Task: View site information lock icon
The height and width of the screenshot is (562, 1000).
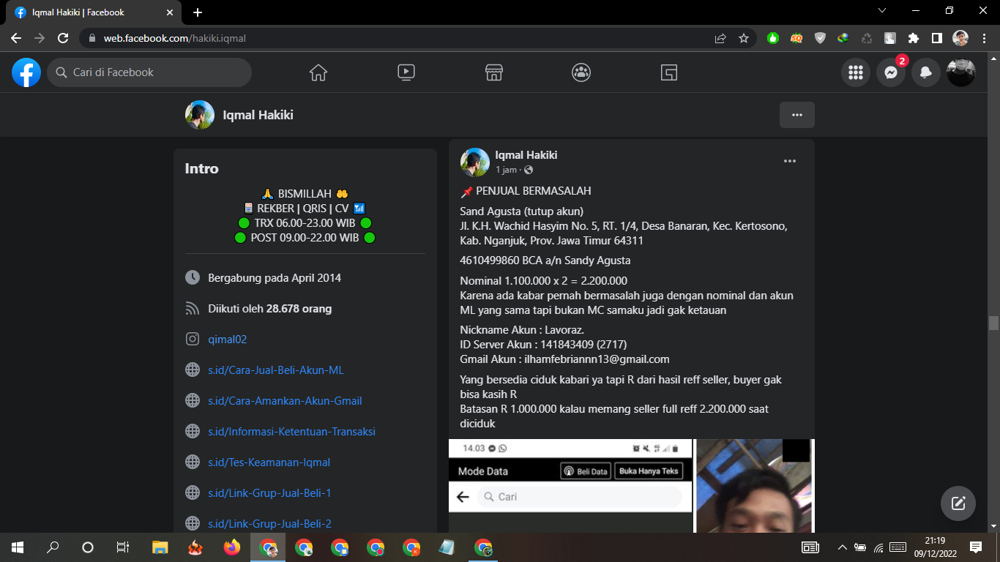Action: tap(92, 38)
